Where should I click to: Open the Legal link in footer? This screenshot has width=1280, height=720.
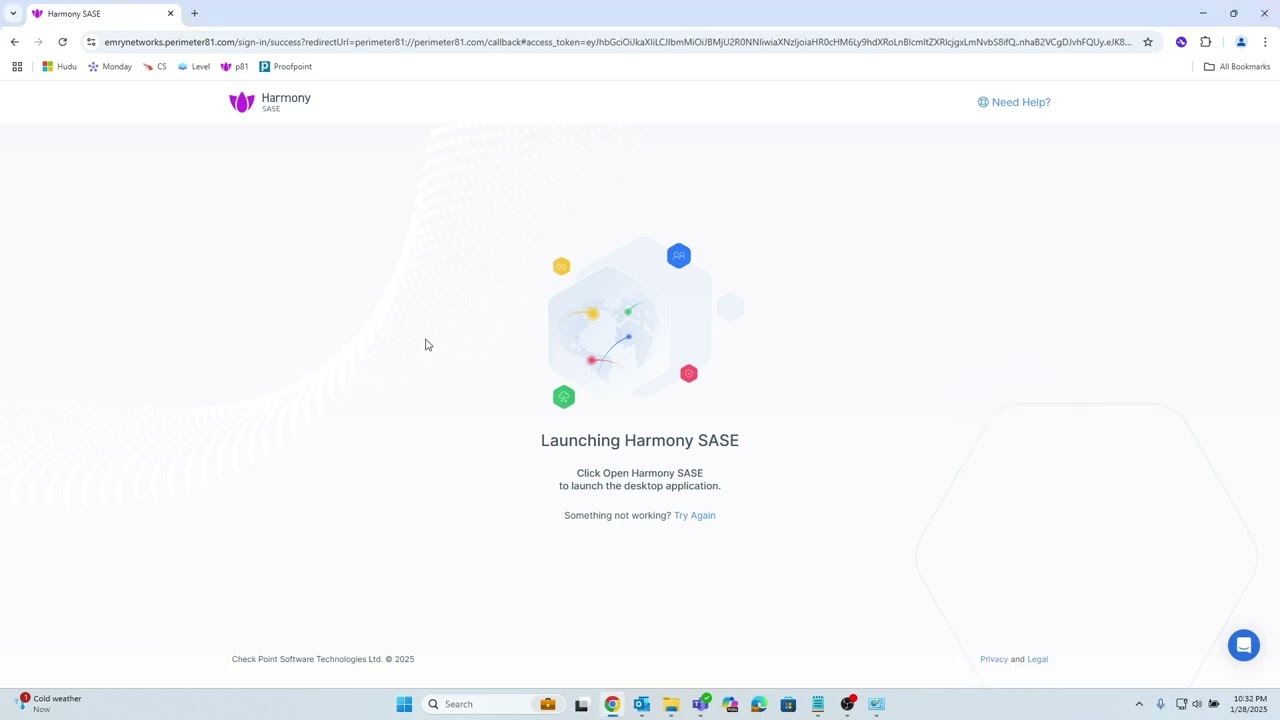tap(1037, 660)
